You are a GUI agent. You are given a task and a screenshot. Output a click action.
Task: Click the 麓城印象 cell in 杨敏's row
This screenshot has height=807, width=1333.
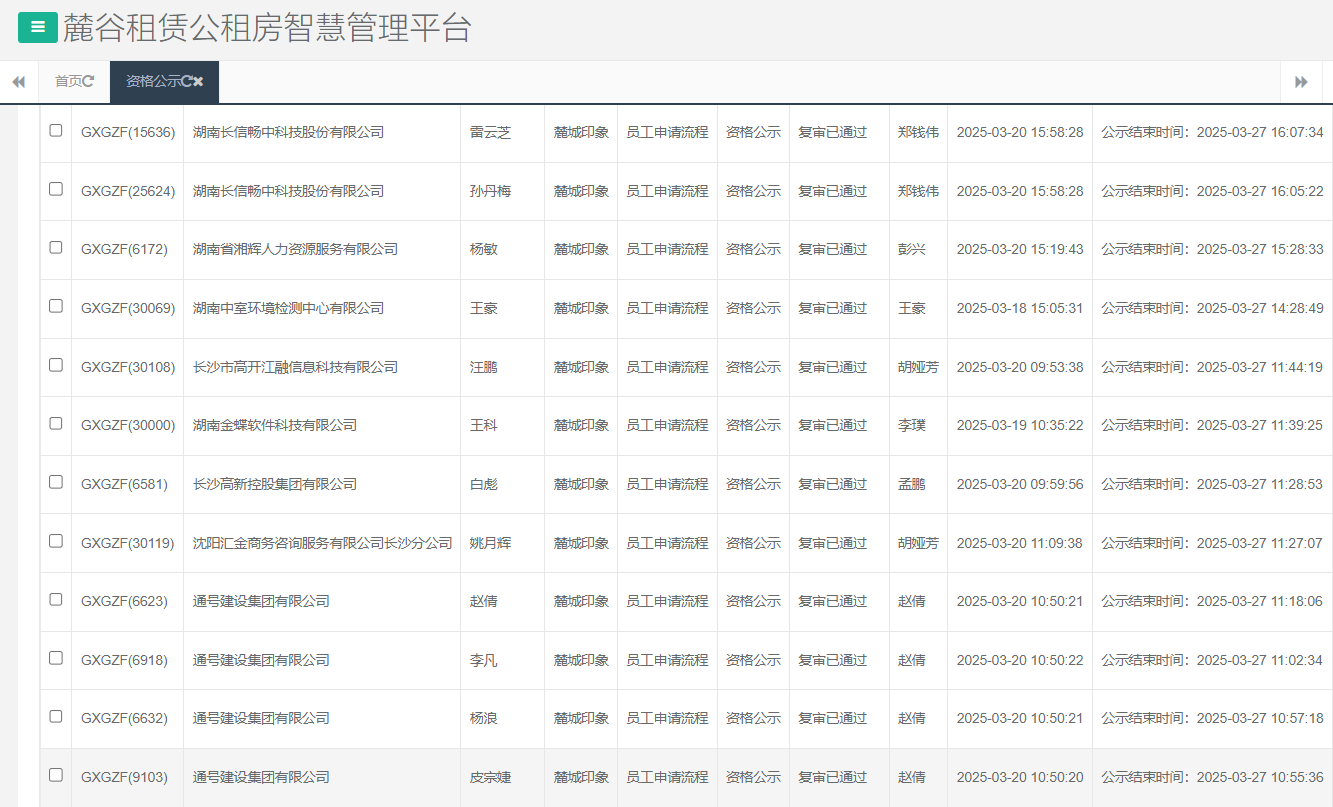pos(581,249)
